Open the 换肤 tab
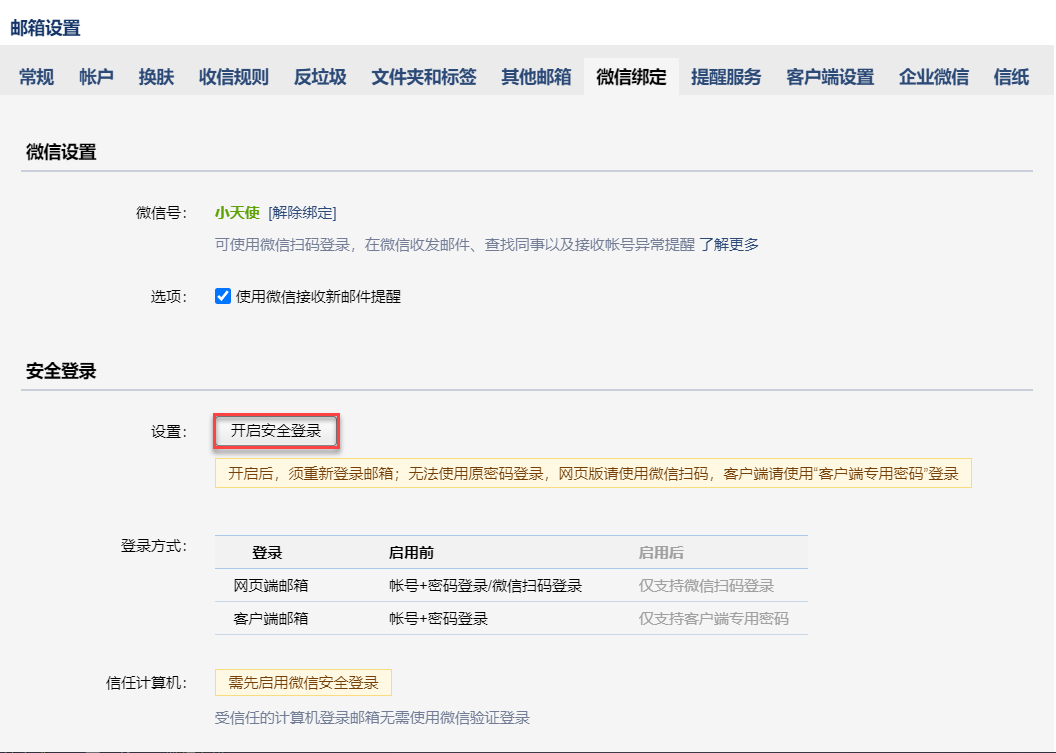Image resolution: width=1056 pixels, height=753 pixels. [156, 77]
